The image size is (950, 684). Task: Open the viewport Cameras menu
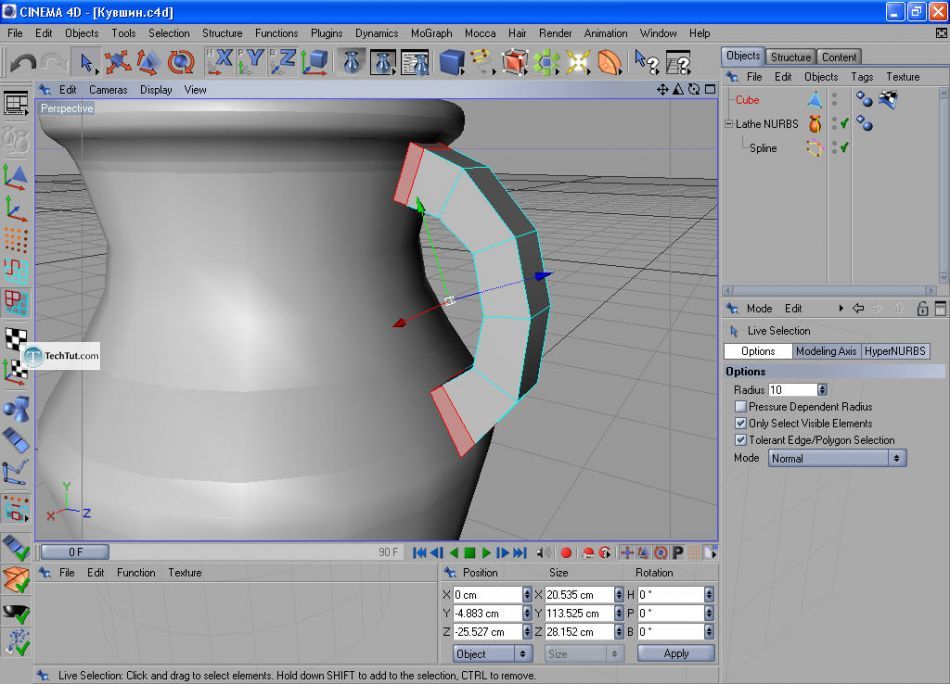click(x=108, y=90)
